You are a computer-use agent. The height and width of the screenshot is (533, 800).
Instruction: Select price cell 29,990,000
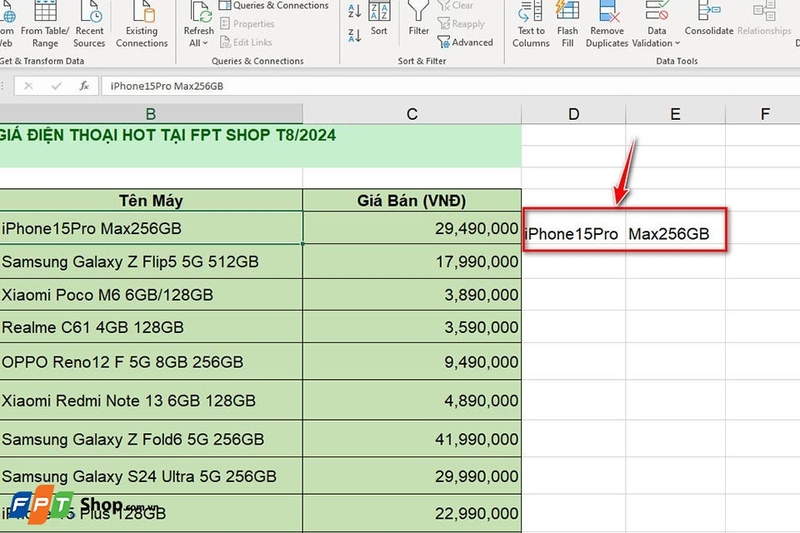(x=412, y=476)
